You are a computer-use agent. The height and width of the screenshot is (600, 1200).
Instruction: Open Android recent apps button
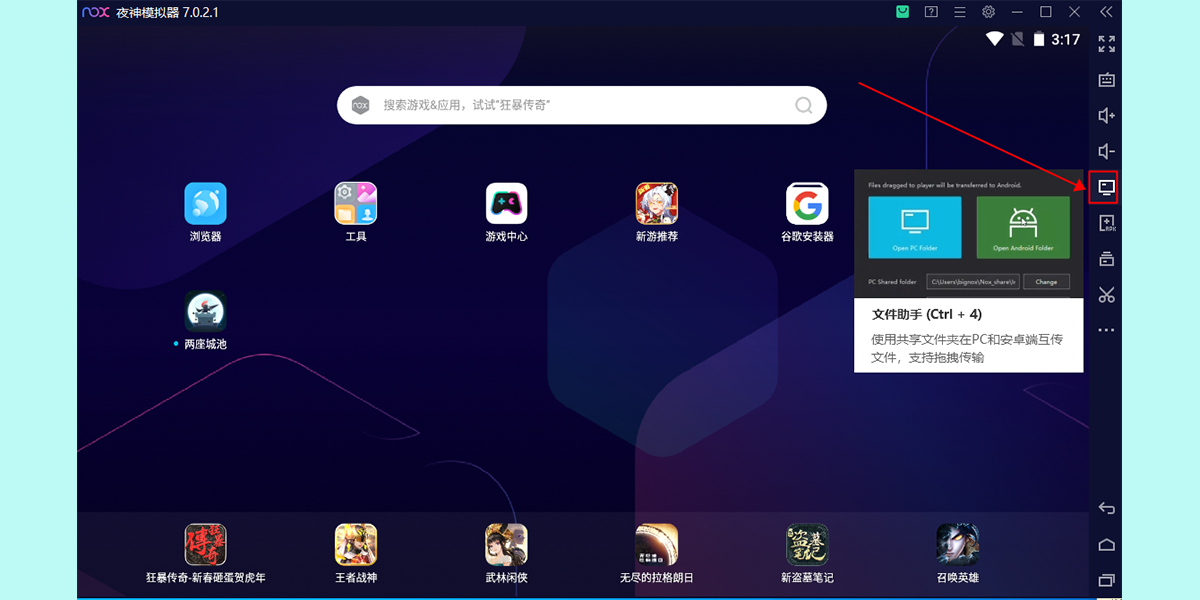[1106, 580]
